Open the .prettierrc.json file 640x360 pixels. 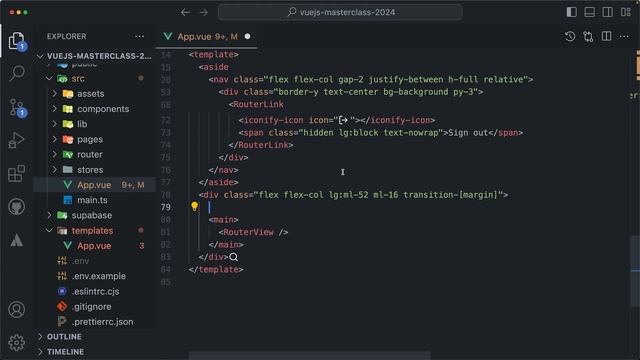(x=94, y=322)
